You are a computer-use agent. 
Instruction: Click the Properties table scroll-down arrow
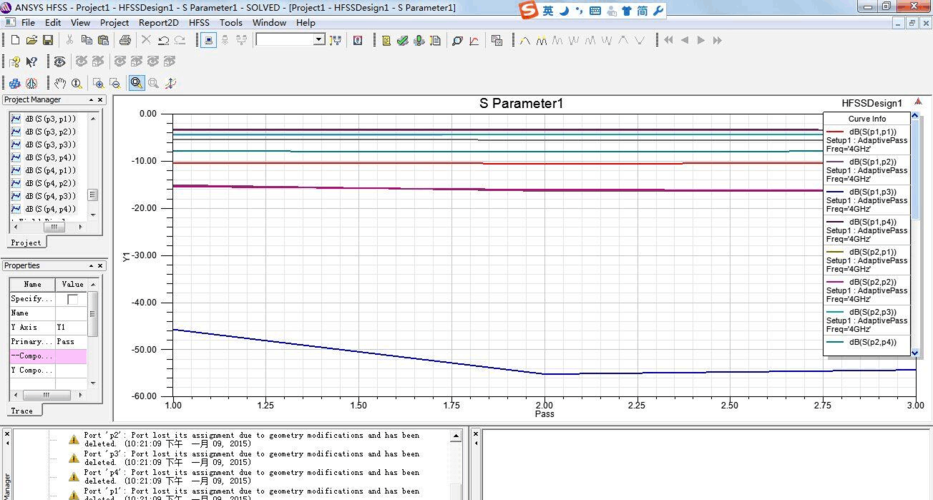93,383
